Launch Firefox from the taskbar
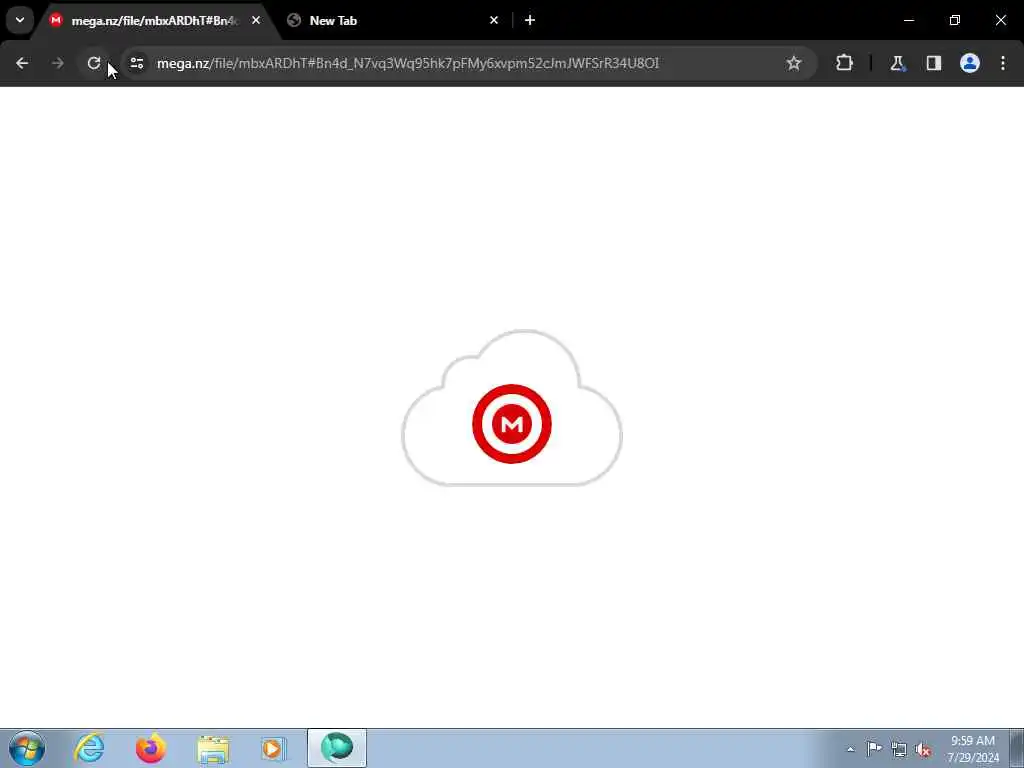 pyautogui.click(x=151, y=748)
